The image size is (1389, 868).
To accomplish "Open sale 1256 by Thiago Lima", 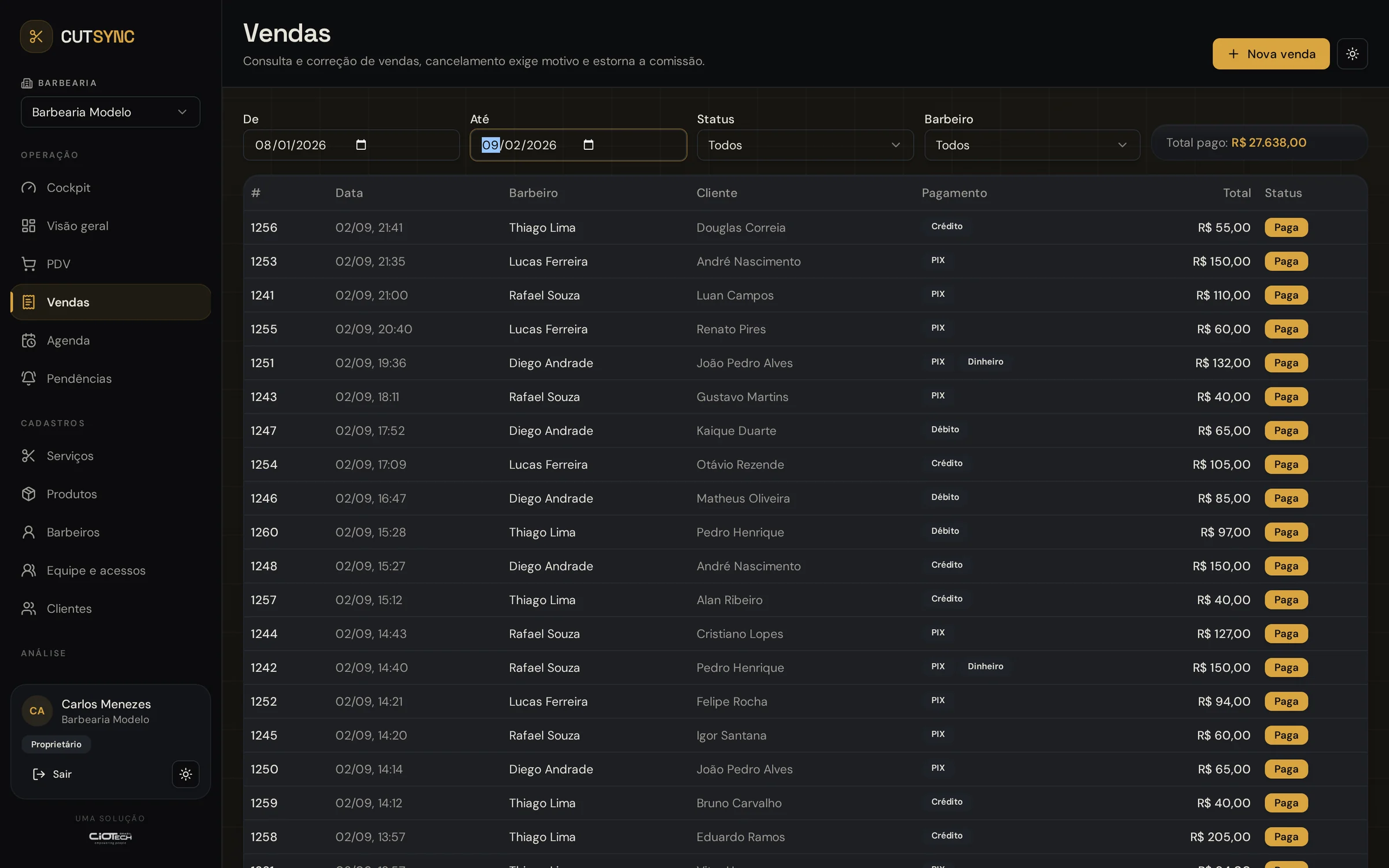I will [x=805, y=227].
